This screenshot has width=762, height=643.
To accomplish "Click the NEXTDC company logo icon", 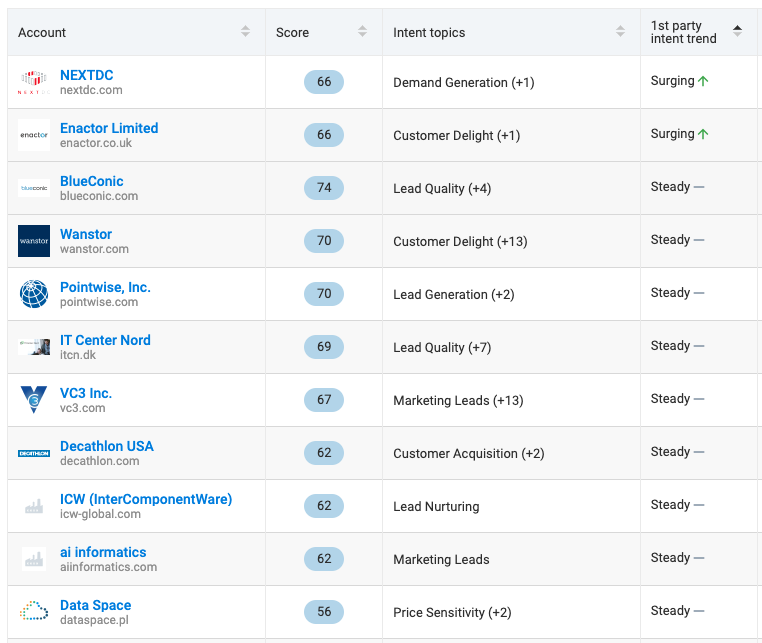I will tap(33, 82).
